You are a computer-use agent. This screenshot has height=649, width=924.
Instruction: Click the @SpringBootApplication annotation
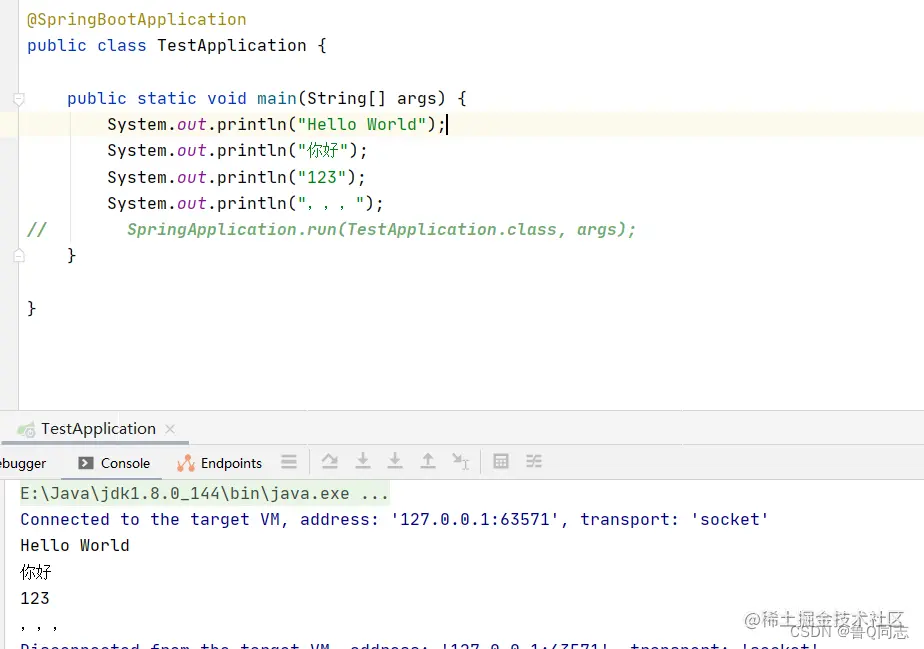point(137,19)
